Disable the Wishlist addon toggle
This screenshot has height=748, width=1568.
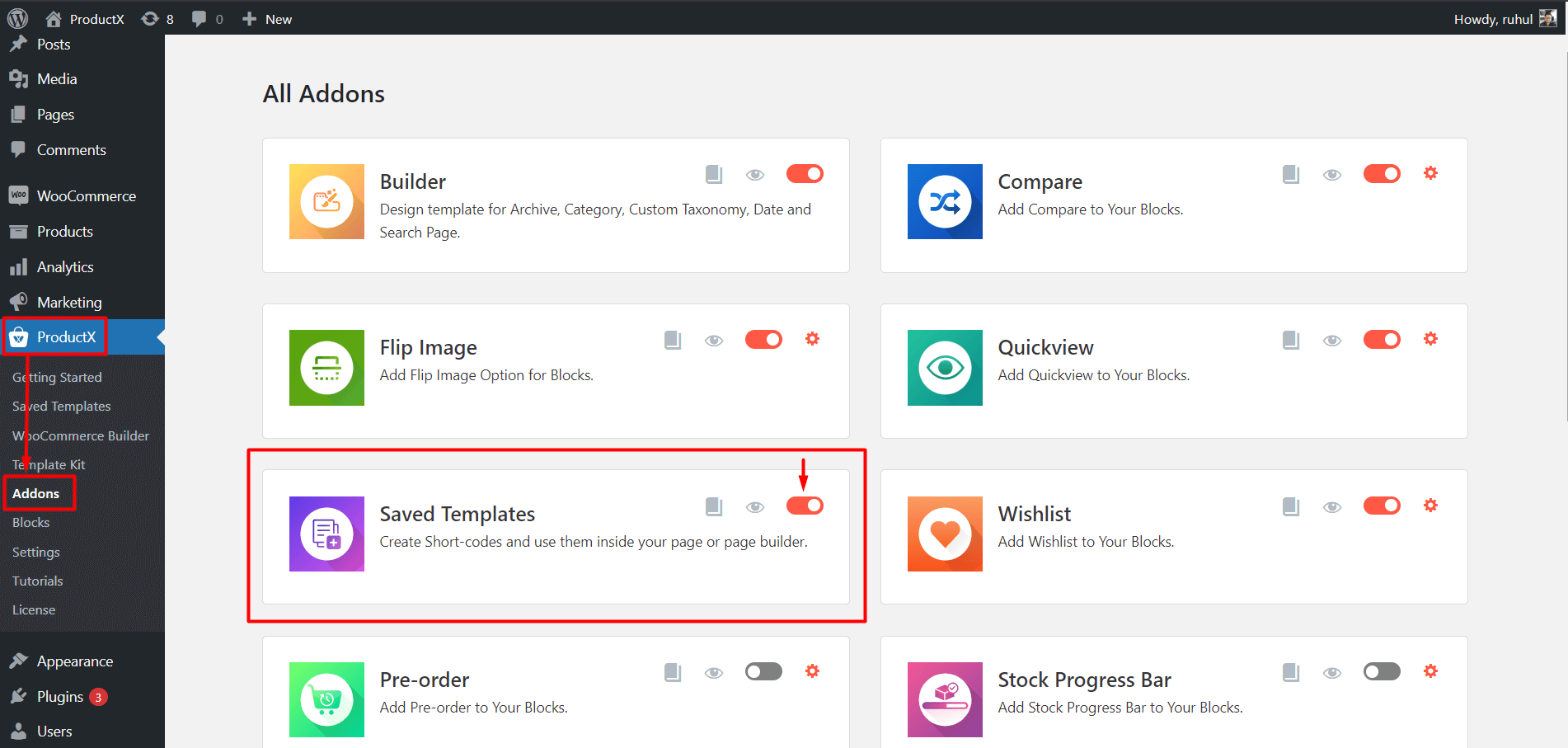tap(1382, 506)
